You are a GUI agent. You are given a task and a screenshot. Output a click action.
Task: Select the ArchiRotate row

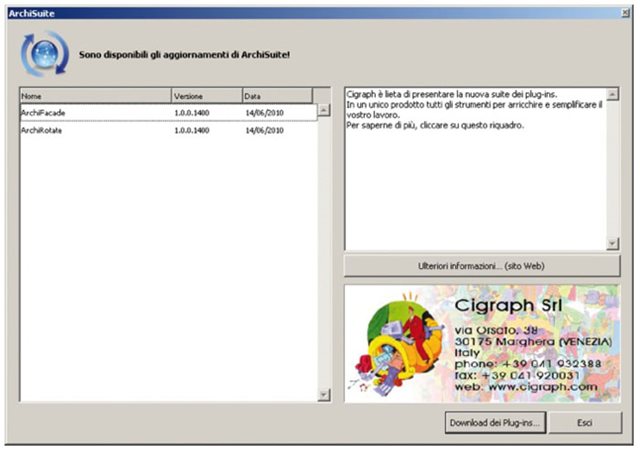pyautogui.click(x=169, y=130)
